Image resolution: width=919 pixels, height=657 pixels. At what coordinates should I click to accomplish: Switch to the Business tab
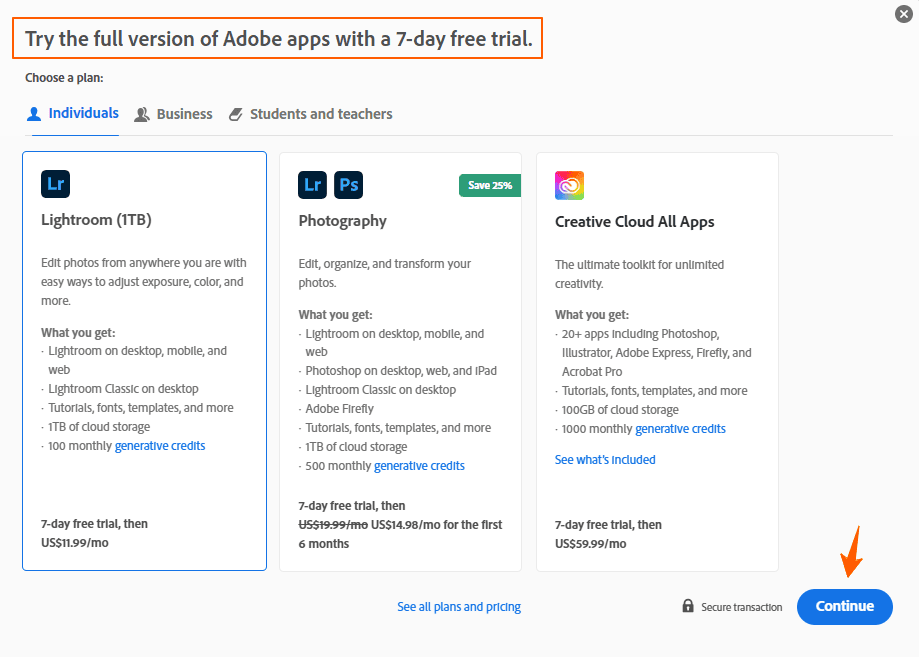click(173, 114)
